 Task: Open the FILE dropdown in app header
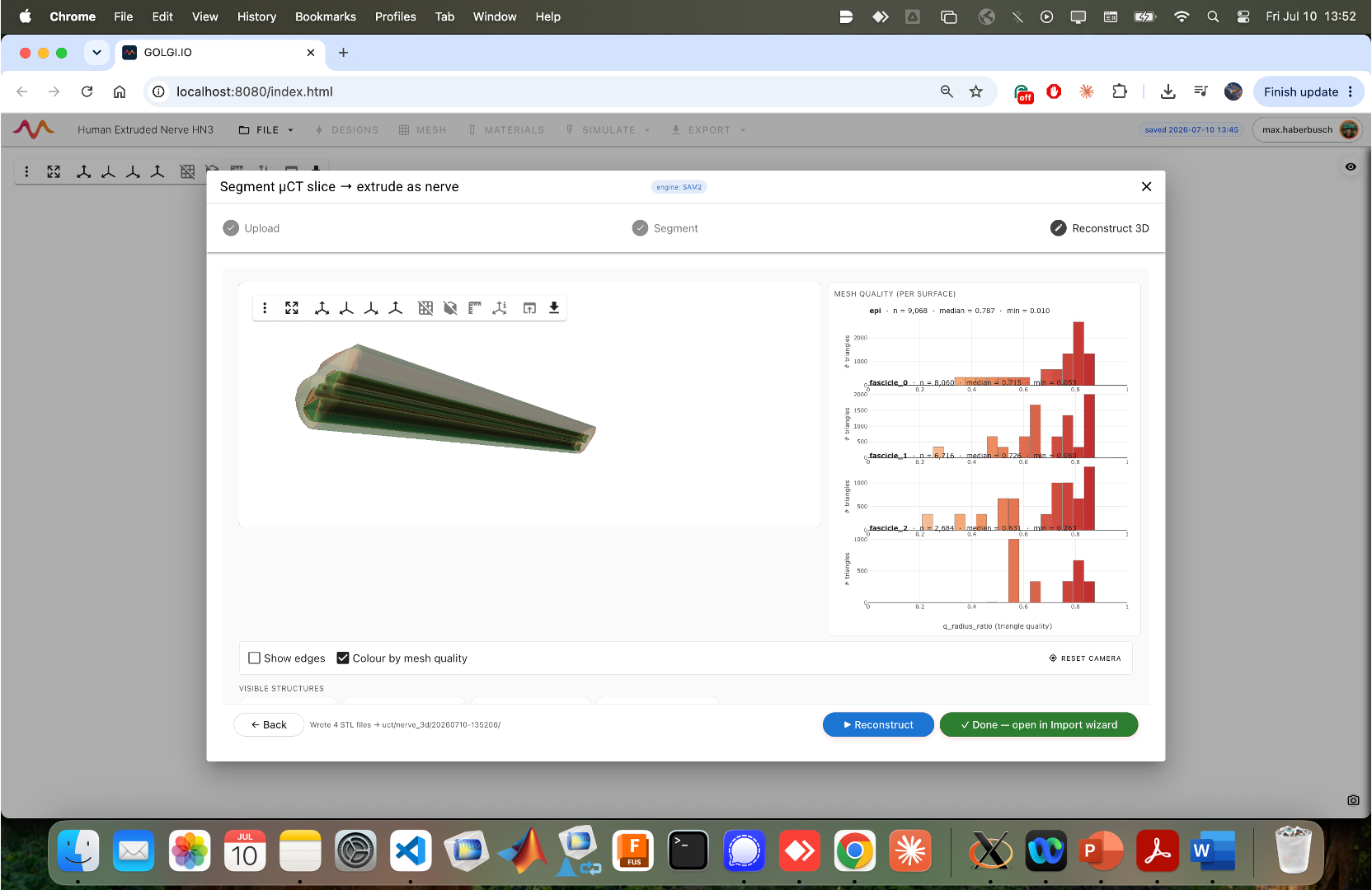coord(266,130)
